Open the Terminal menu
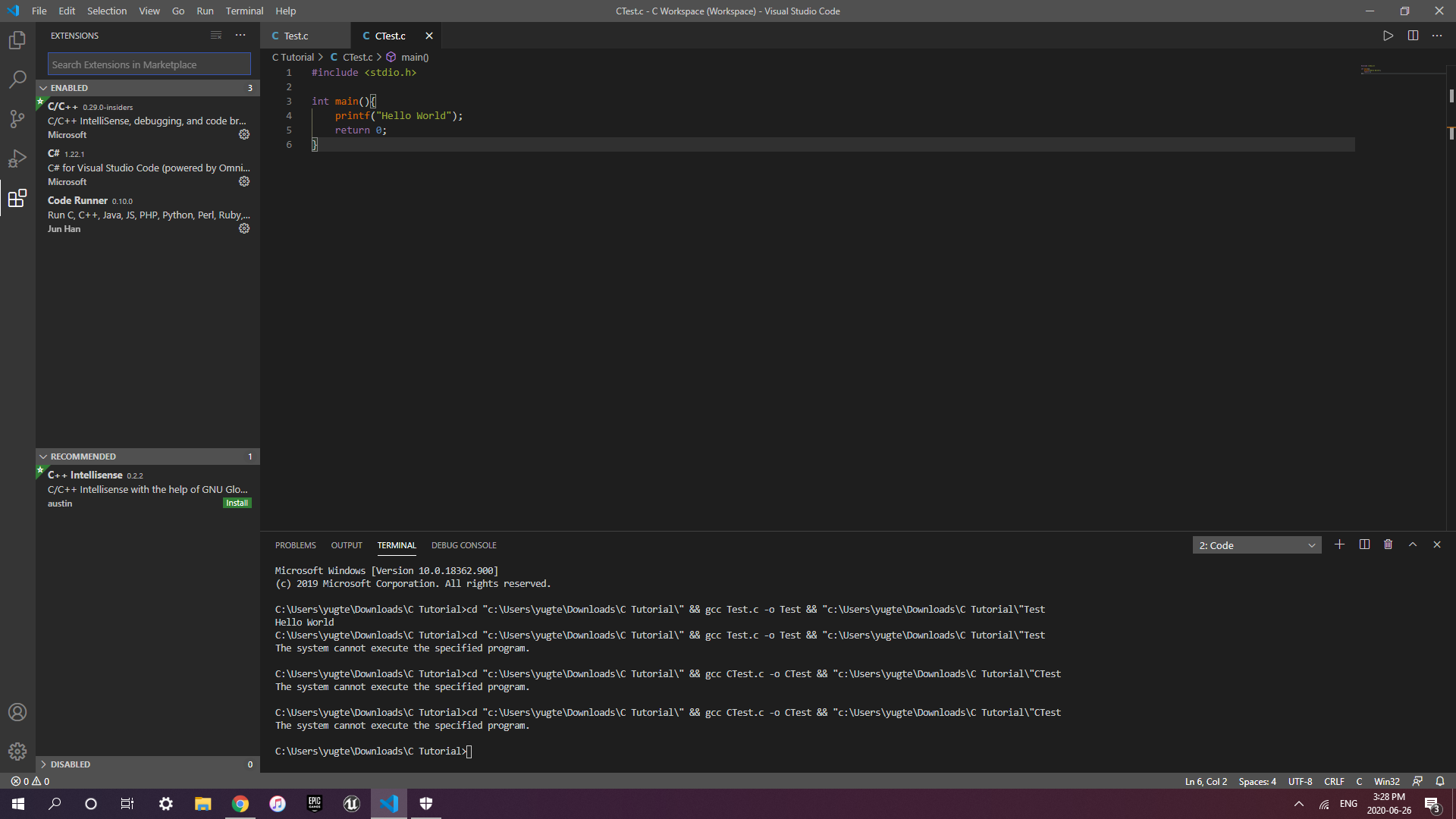Viewport: 1456px width, 819px height. (x=243, y=11)
